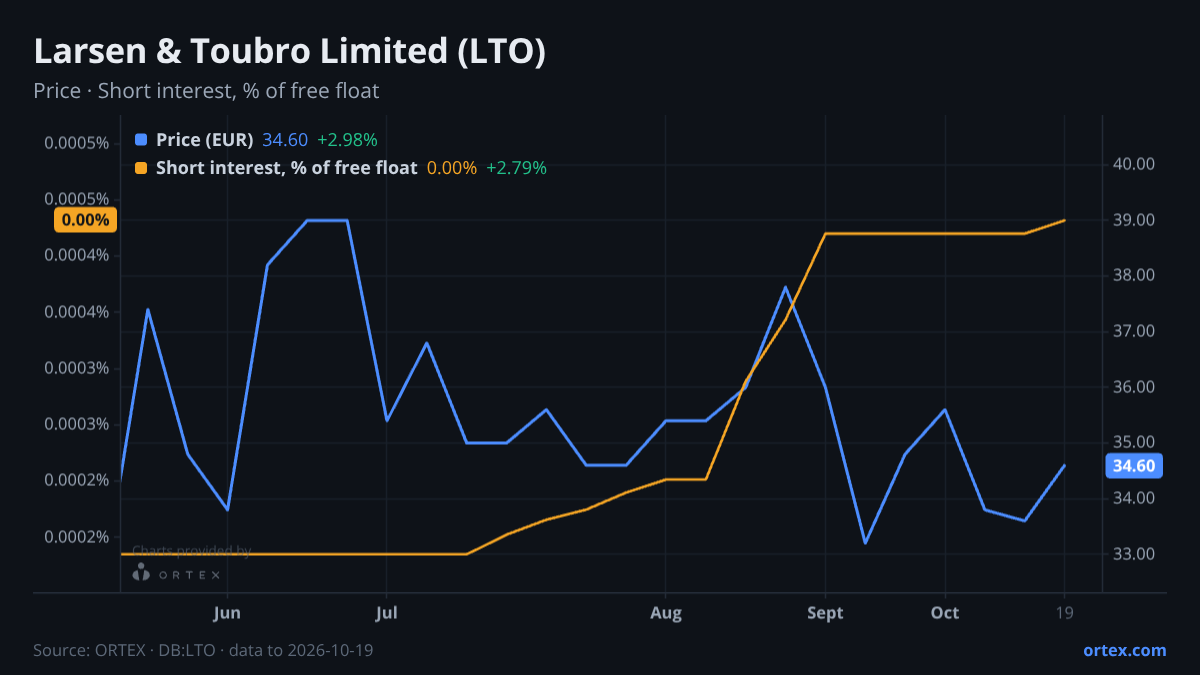Click the Oct label on the time axis
The height and width of the screenshot is (675, 1200).
coord(945,613)
